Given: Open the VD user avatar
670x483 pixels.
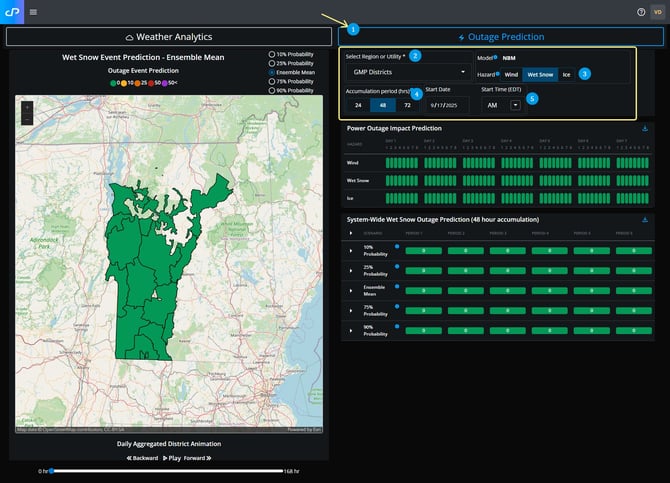Looking at the screenshot, I should 657,12.
